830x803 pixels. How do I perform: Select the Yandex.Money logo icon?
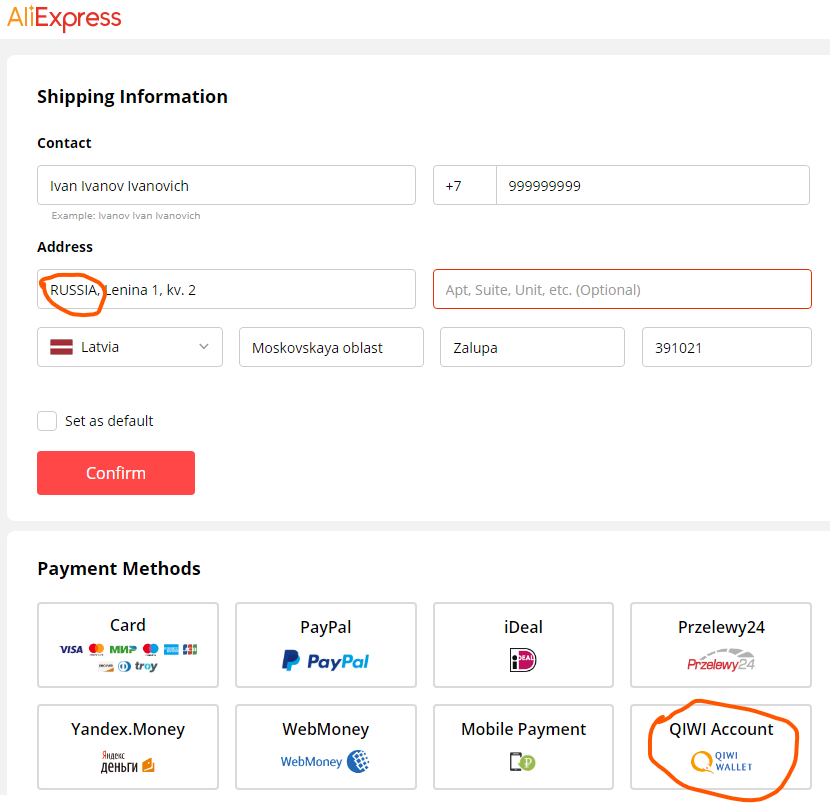(128, 762)
